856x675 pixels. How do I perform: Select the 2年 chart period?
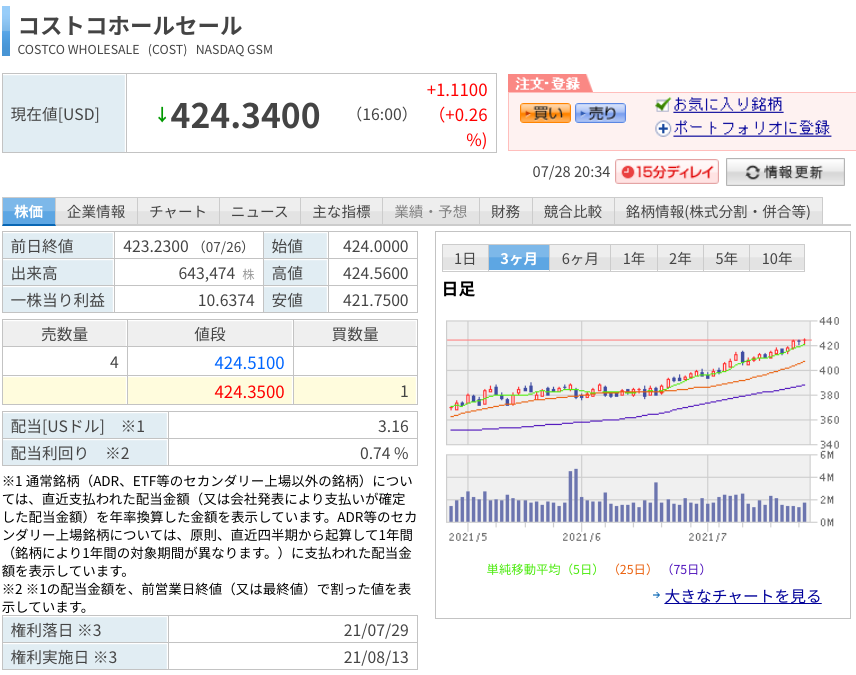click(x=680, y=258)
